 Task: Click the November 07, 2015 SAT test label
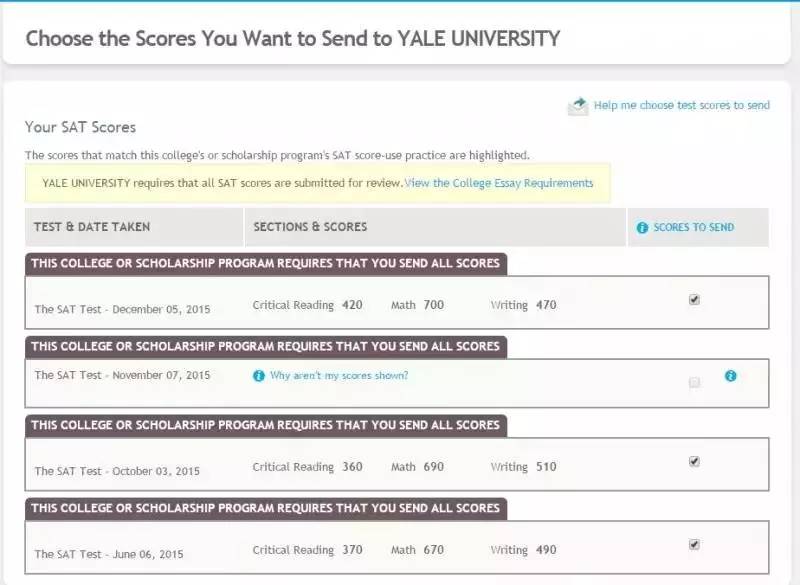[122, 375]
